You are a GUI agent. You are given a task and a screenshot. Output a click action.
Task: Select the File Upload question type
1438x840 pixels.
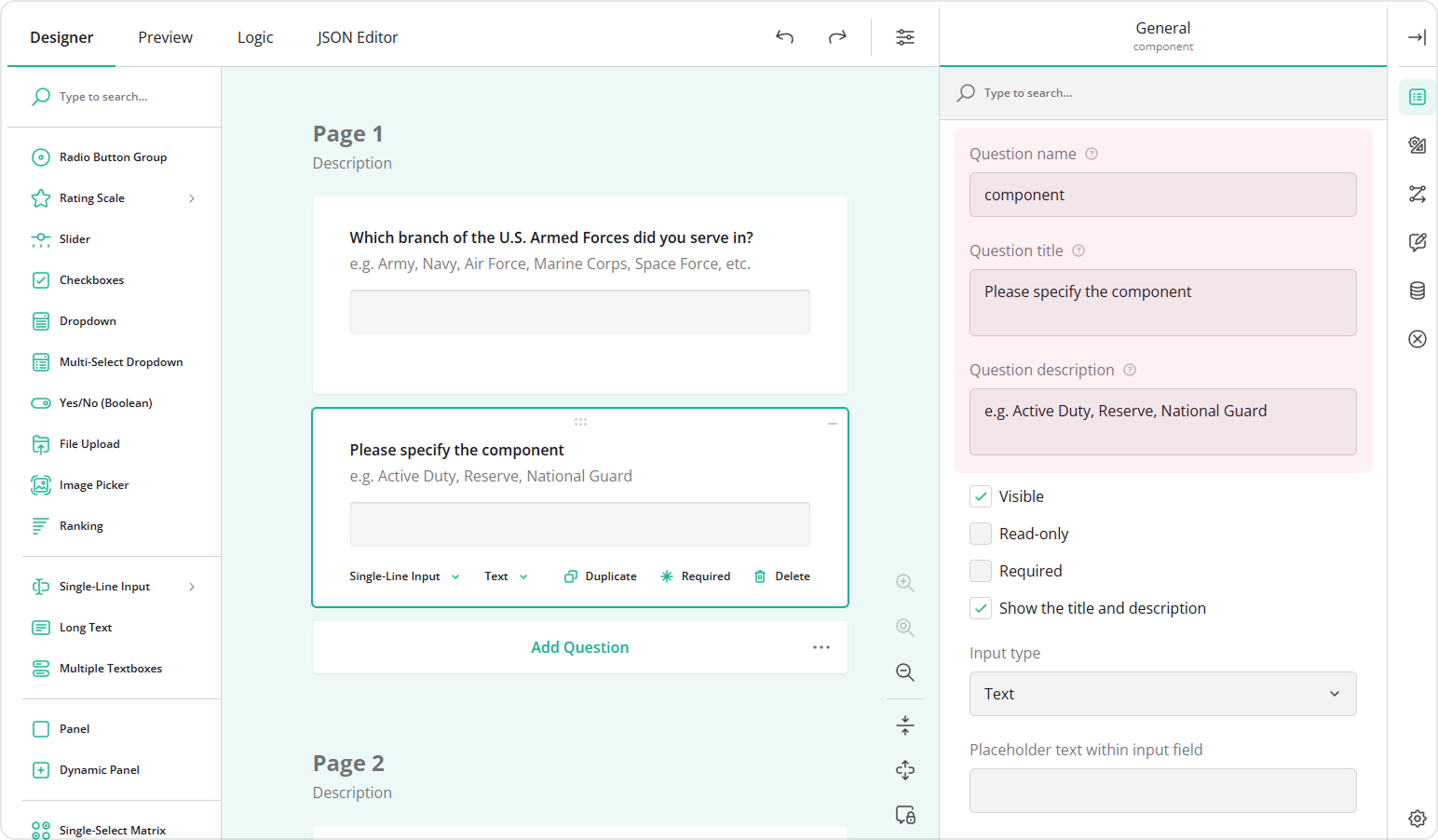(x=88, y=443)
